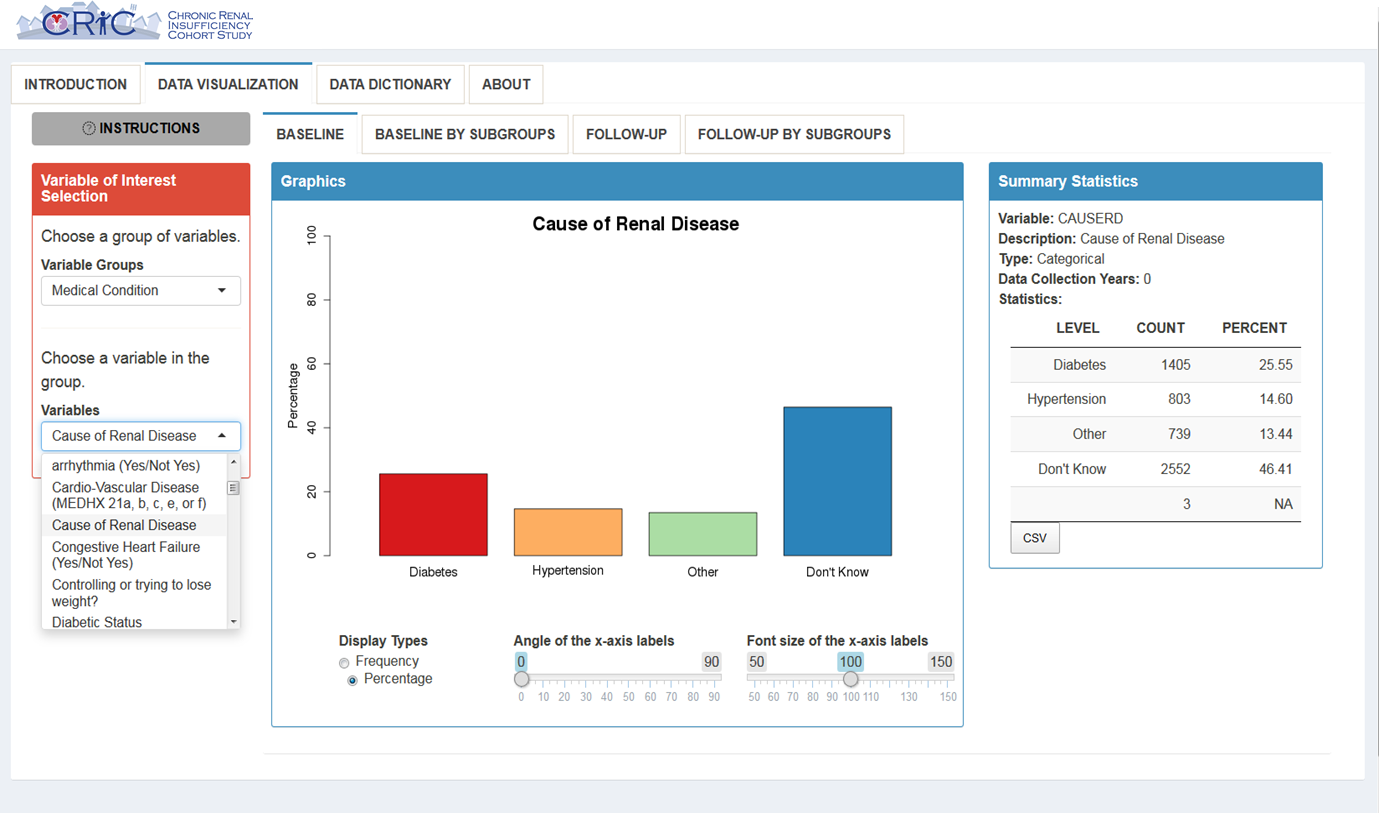
Task: Click the CRIC study logo
Action: tap(134, 22)
